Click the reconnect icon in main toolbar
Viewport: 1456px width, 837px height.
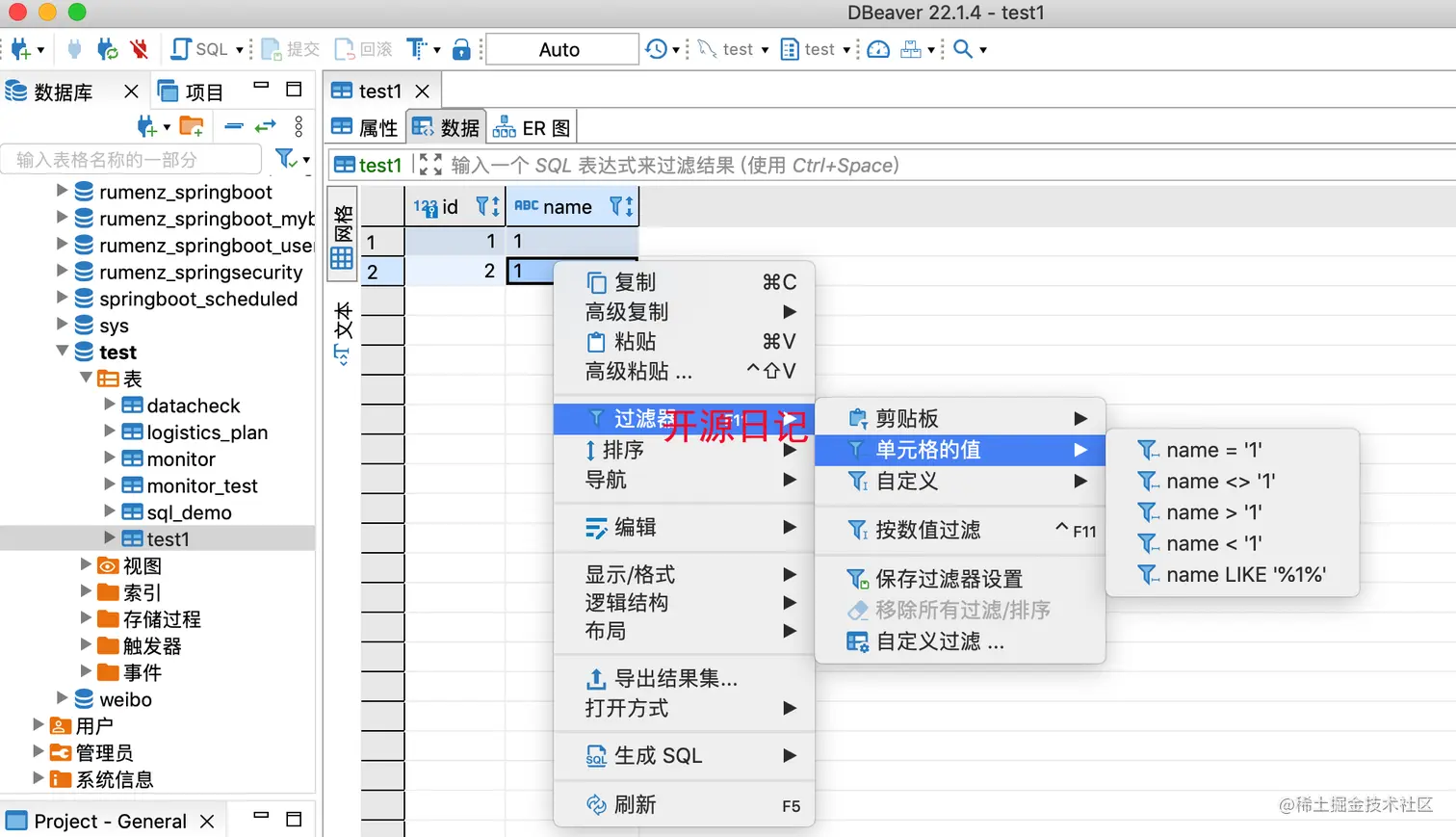click(108, 49)
